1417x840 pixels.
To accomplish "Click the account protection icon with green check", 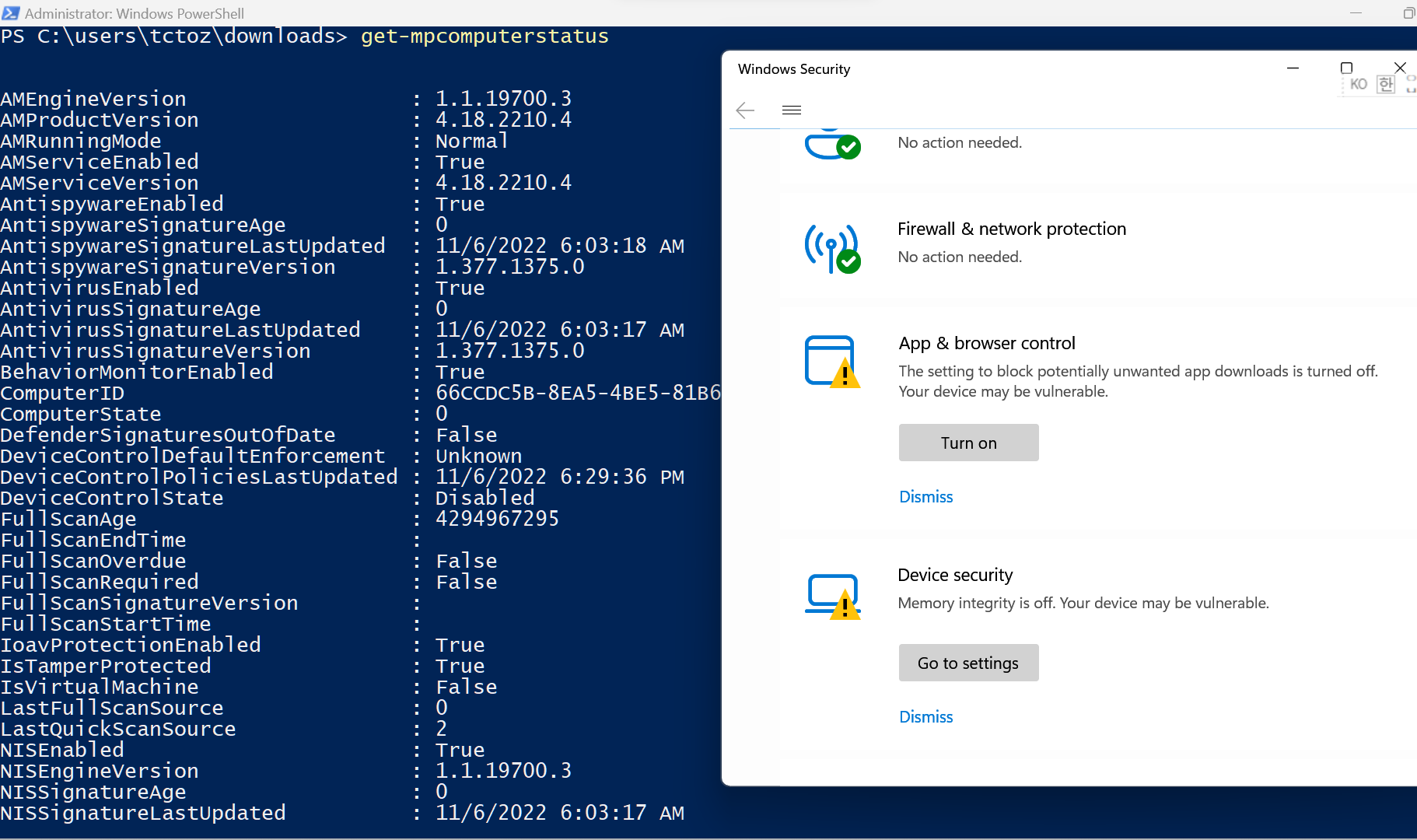I will pyautogui.click(x=832, y=145).
